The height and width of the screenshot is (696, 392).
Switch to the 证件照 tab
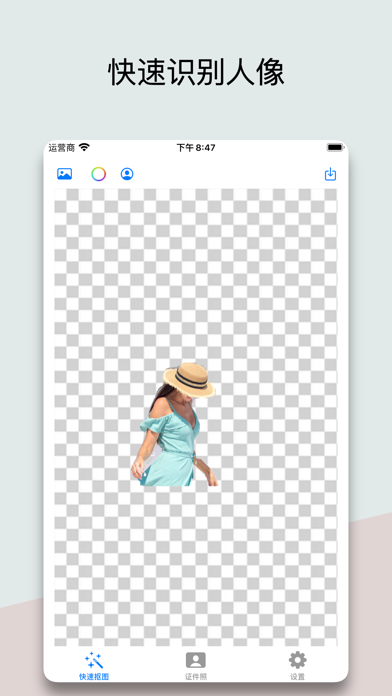point(196,666)
